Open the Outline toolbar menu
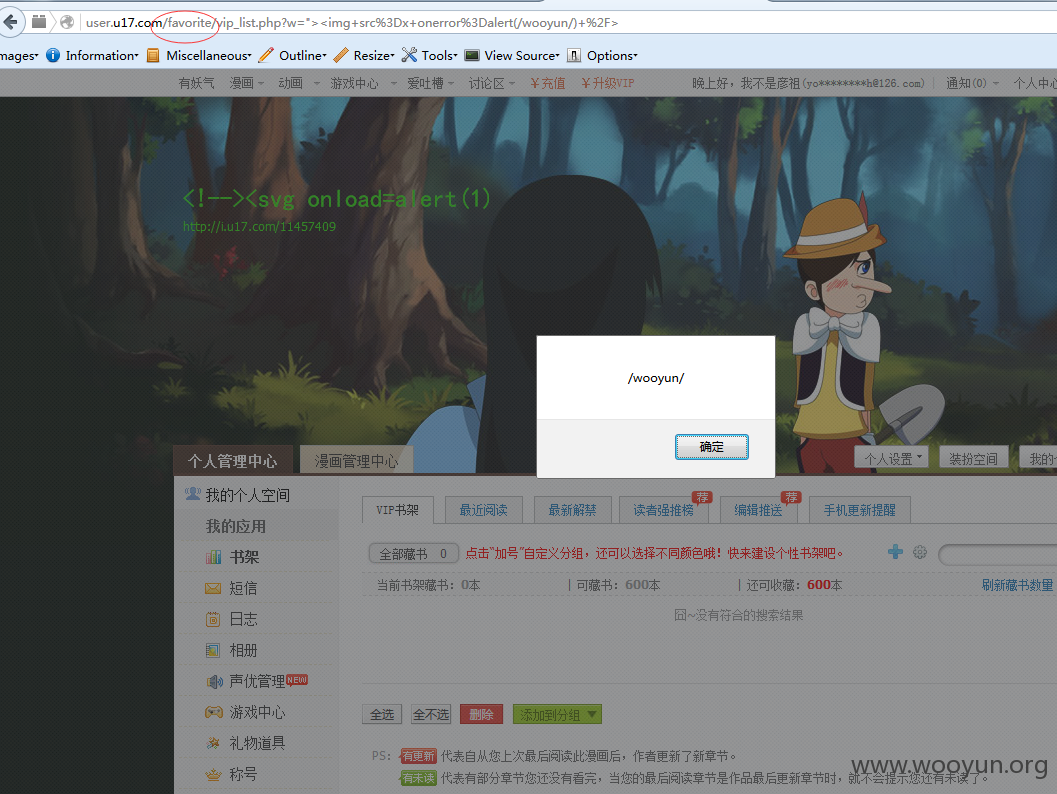Image resolution: width=1057 pixels, height=794 pixels. click(x=293, y=55)
